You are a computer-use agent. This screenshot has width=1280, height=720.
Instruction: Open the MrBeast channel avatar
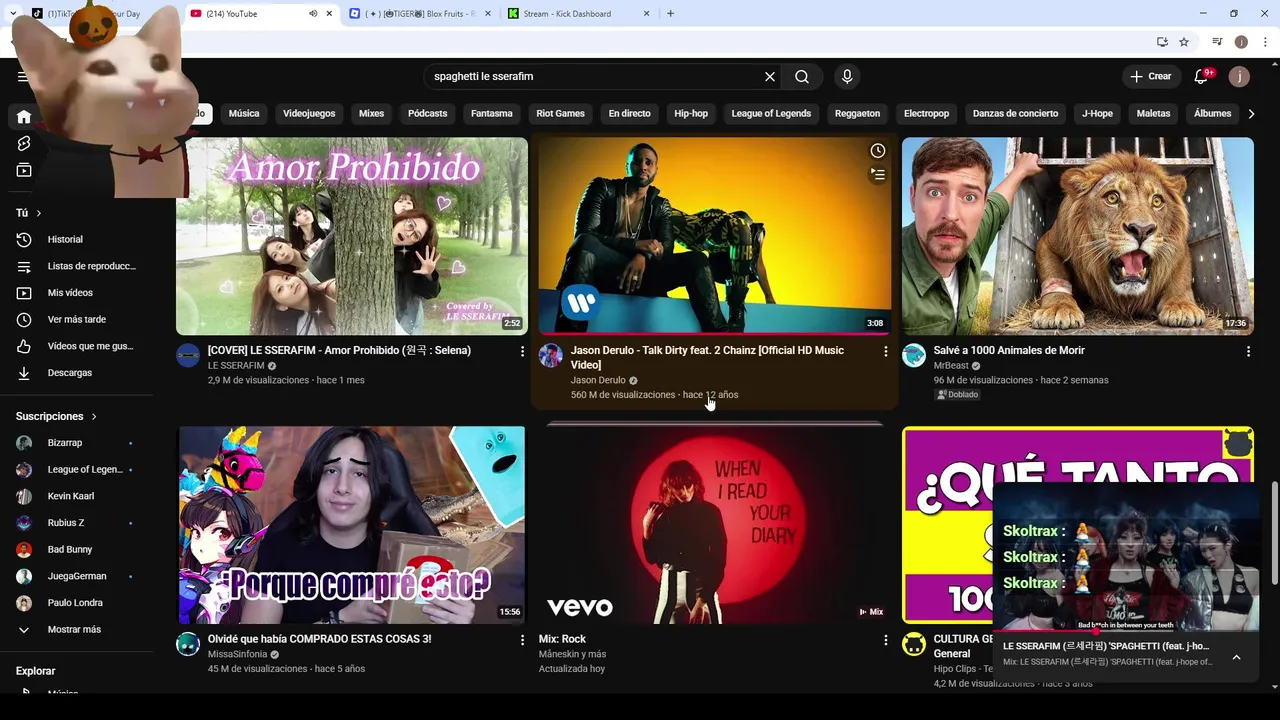[914, 356]
